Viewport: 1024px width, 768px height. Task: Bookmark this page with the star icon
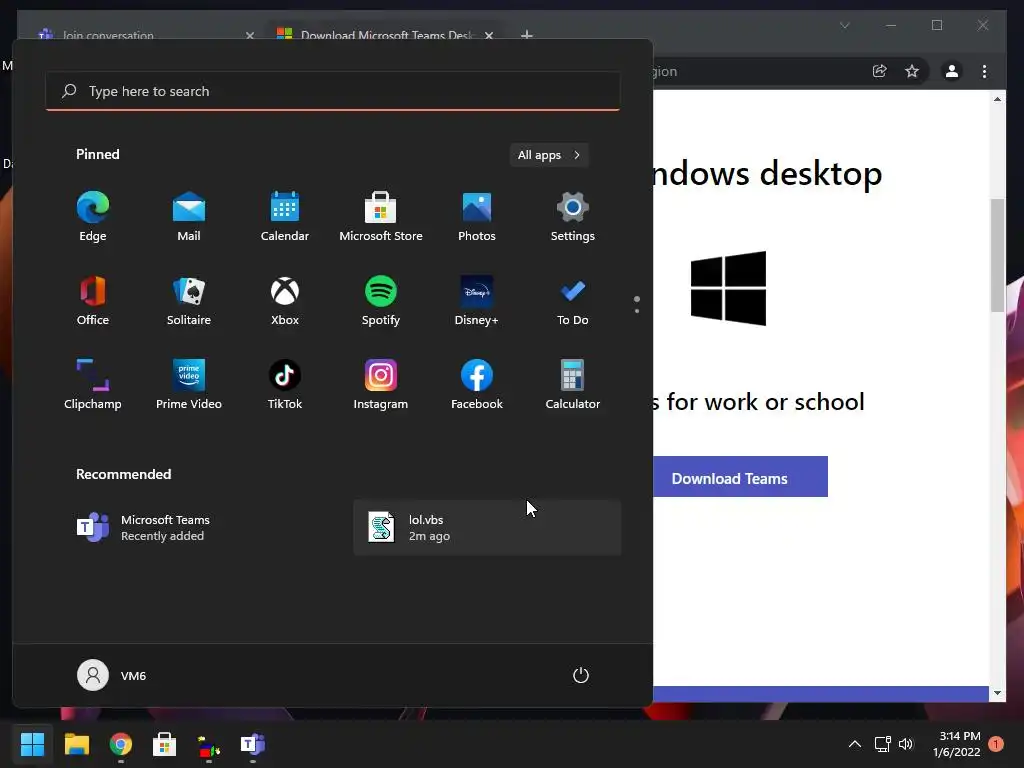point(912,71)
